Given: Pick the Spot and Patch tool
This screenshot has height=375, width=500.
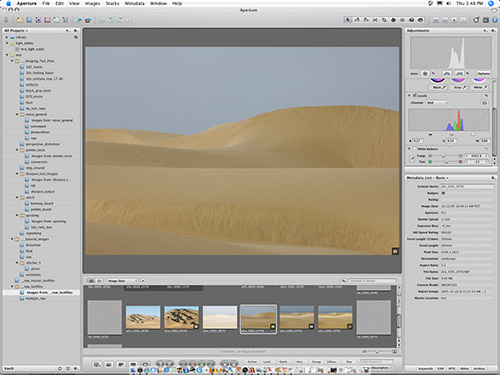Looking at the screenshot, I should [393, 20].
